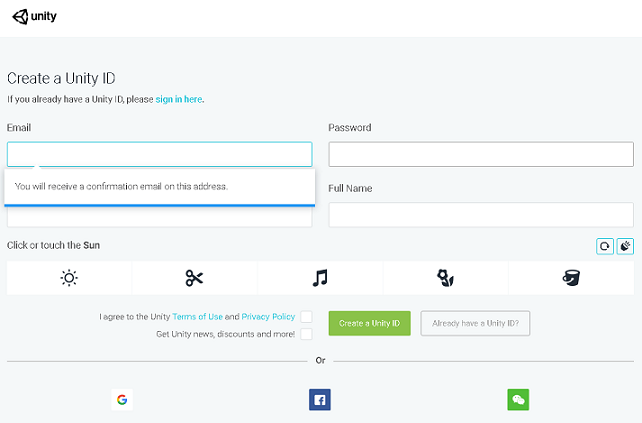
Task: Sign up with Google
Action: pos(122,400)
